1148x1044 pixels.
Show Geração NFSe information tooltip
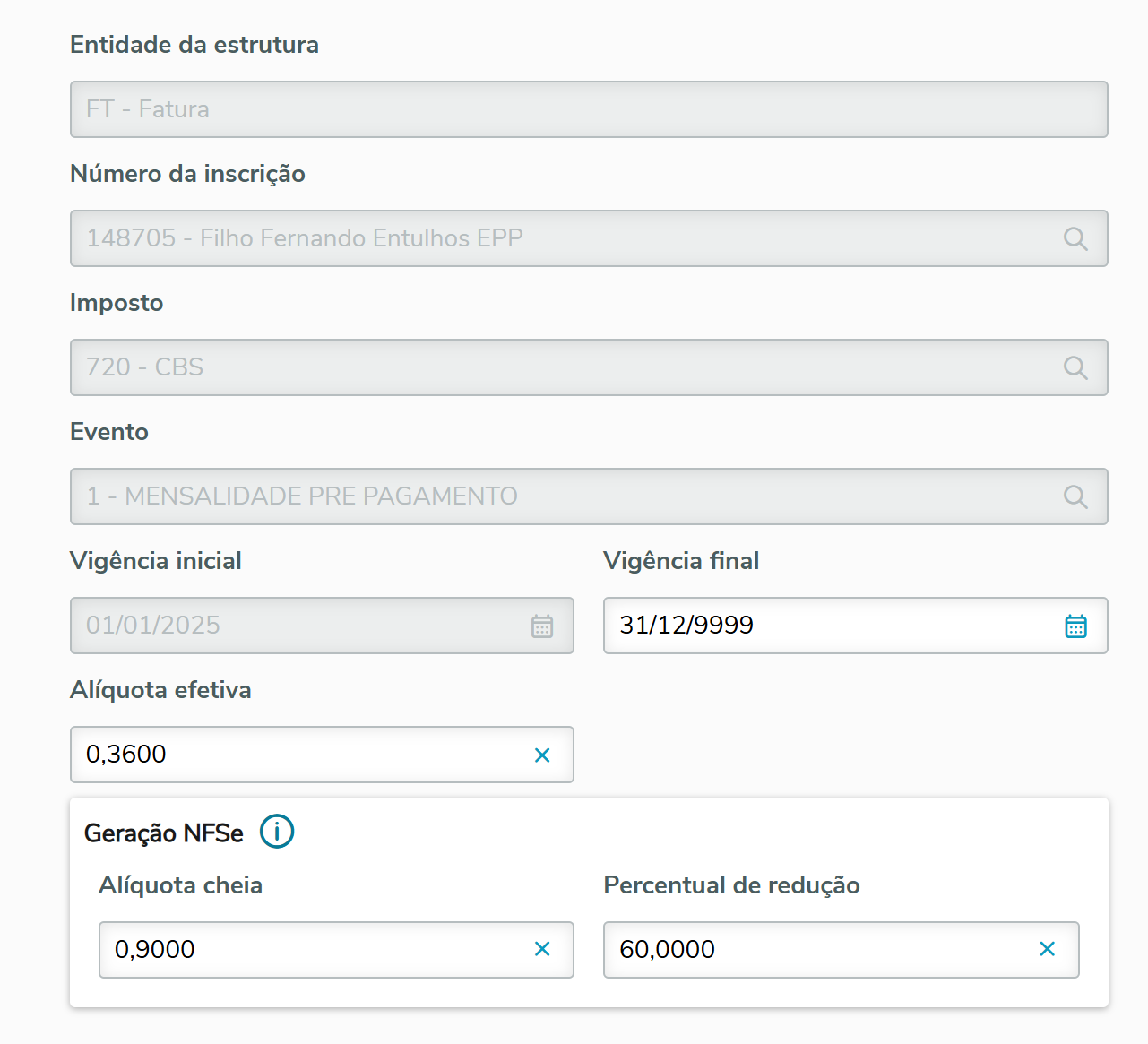click(x=277, y=832)
